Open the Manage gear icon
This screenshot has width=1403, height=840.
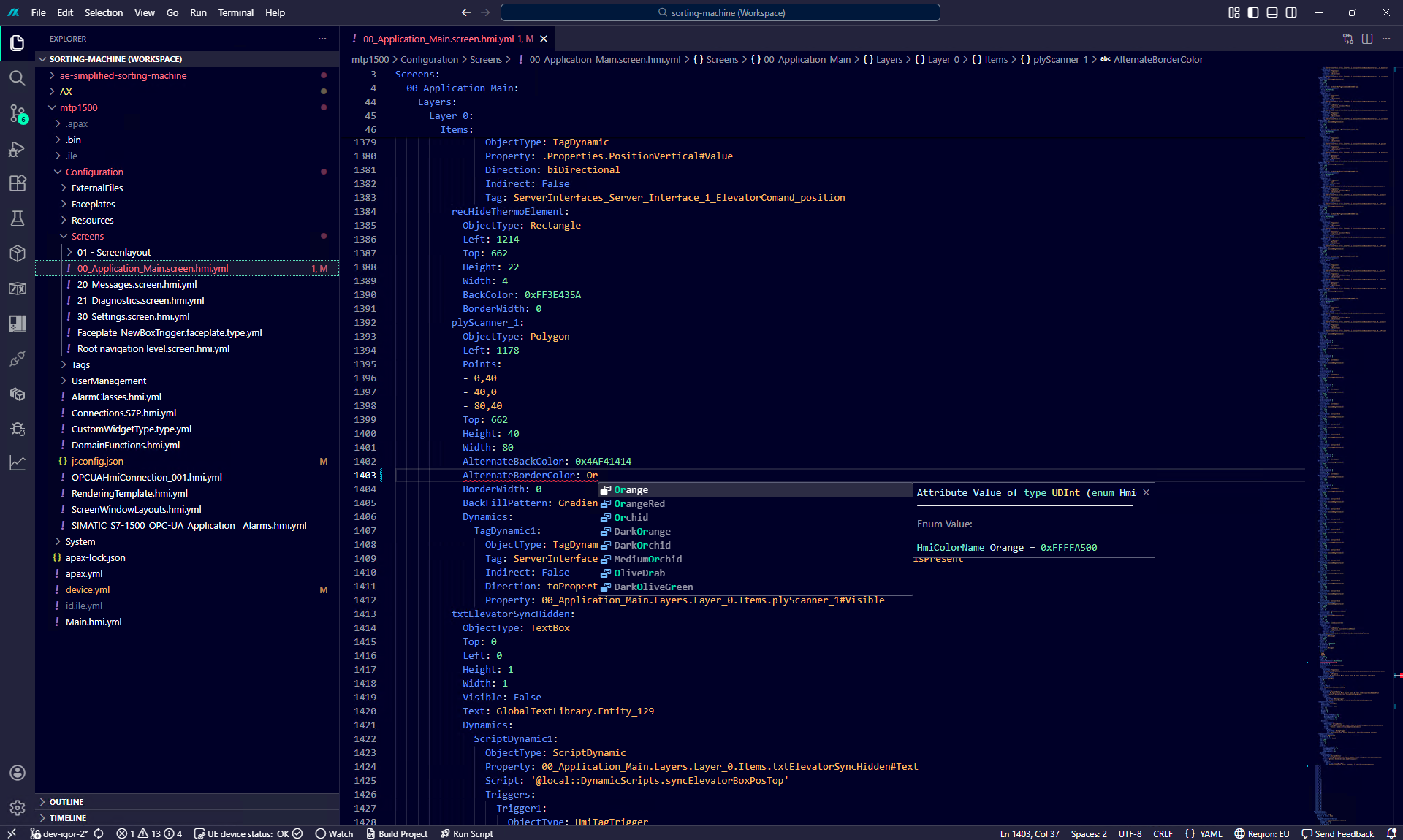18,808
